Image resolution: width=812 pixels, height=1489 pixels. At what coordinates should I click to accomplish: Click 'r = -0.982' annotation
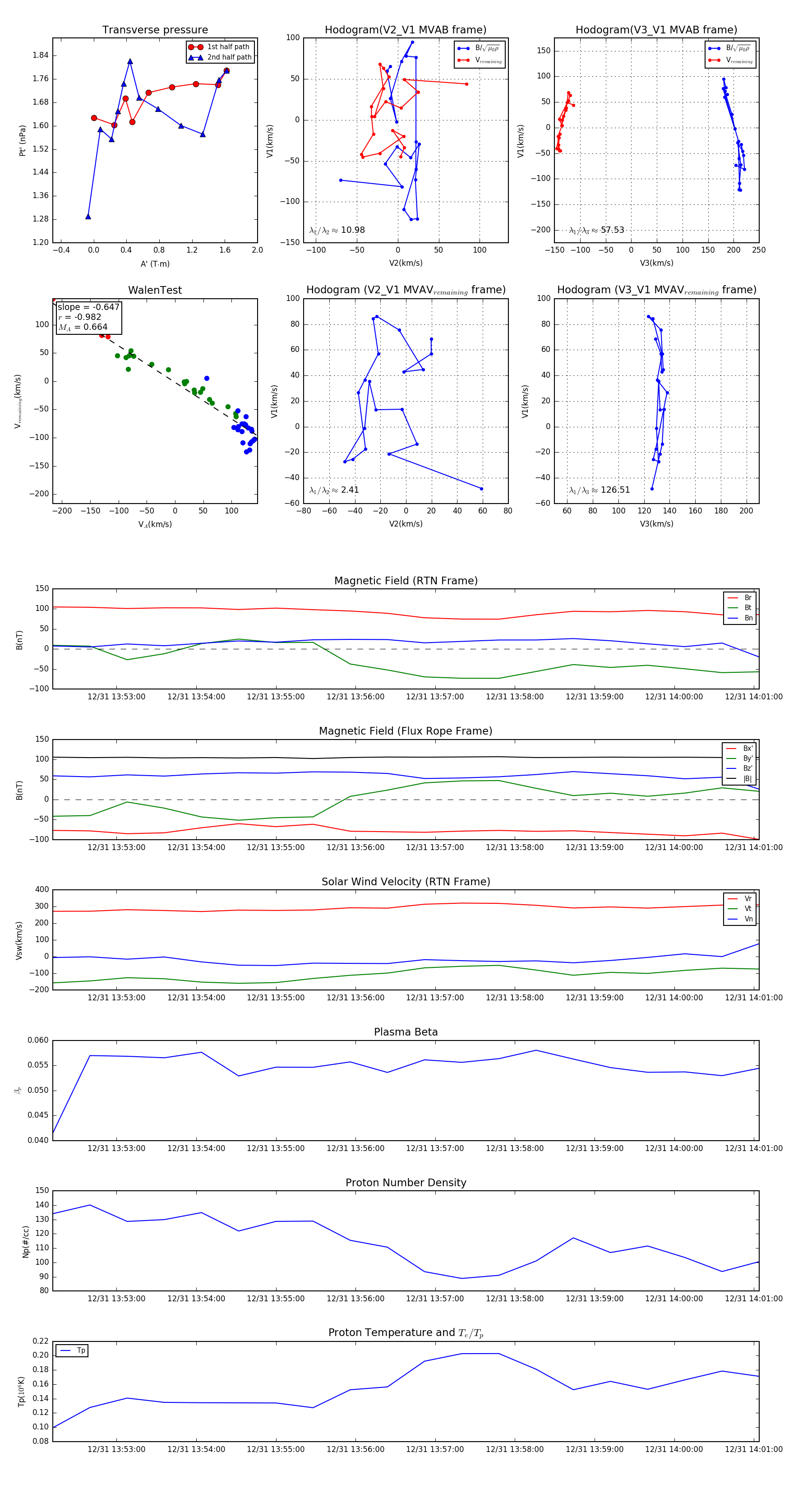80,317
